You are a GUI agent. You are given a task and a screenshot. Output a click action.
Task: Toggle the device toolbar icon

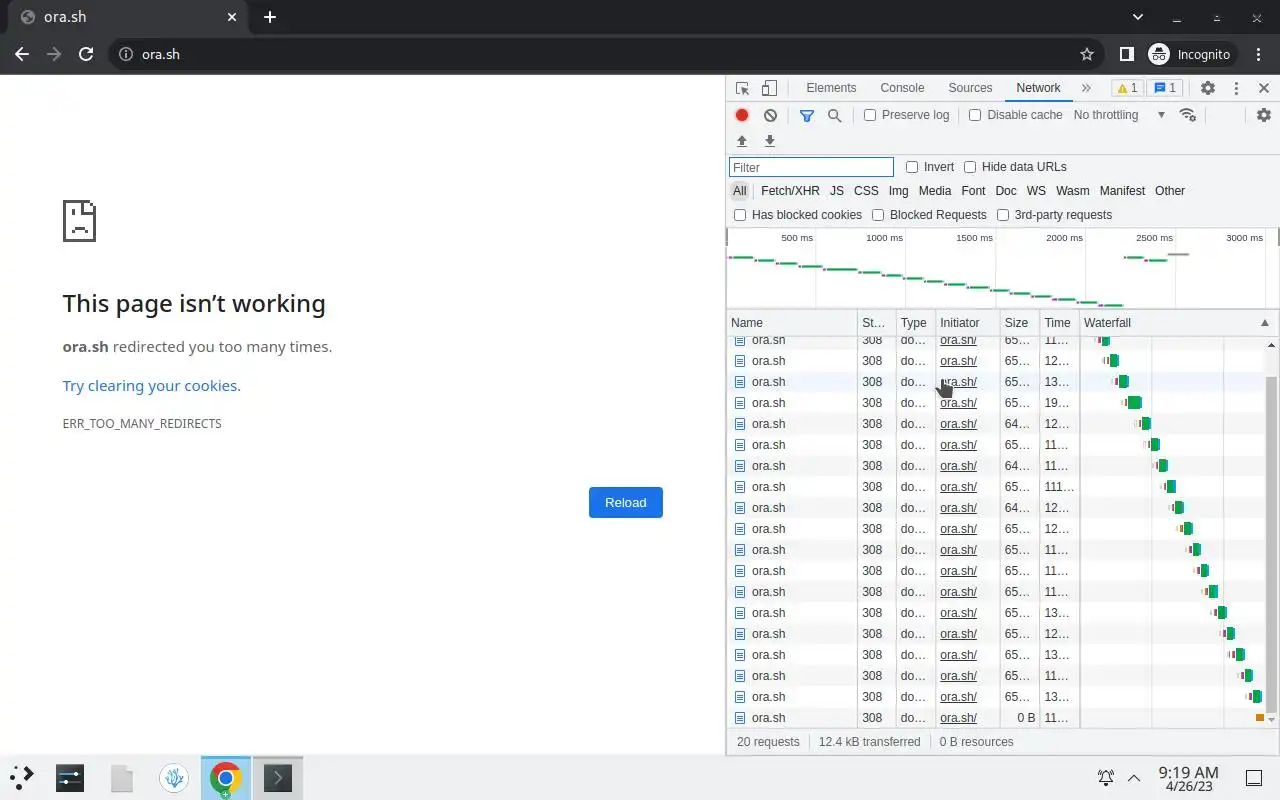(x=769, y=88)
